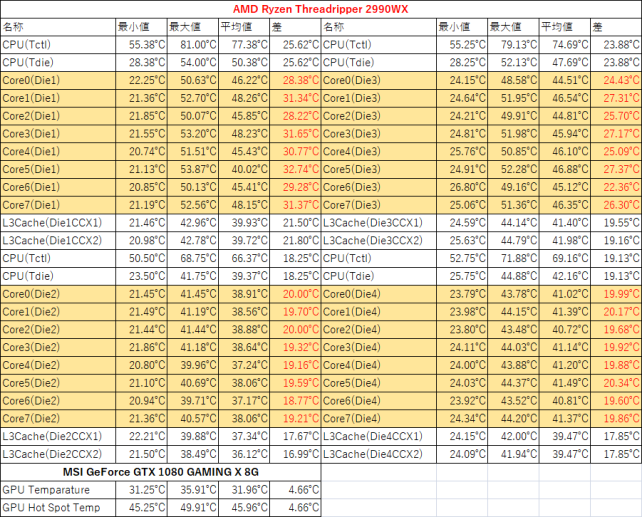Image resolution: width=642 pixels, height=517 pixels.
Task: Click the Core5(Die1) row label
Action: (58, 169)
